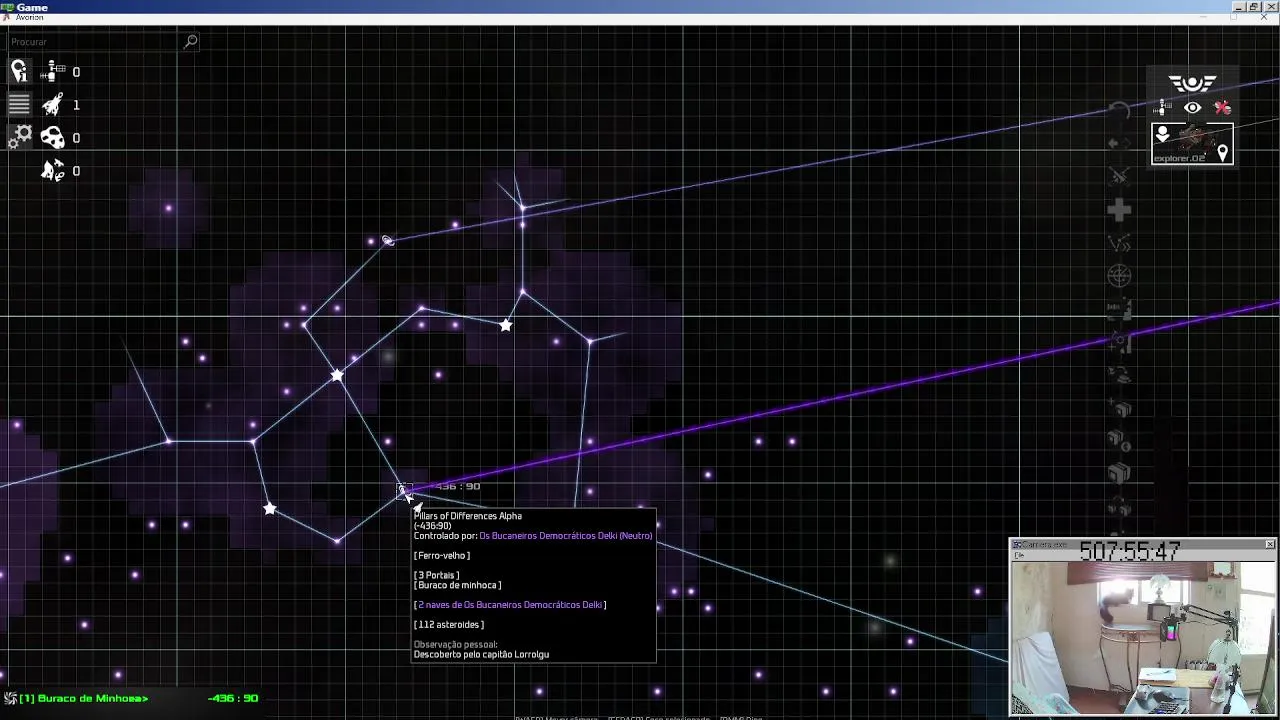Click the dimmed plus-shaped order icon
1280x720 pixels.
pos(1119,210)
